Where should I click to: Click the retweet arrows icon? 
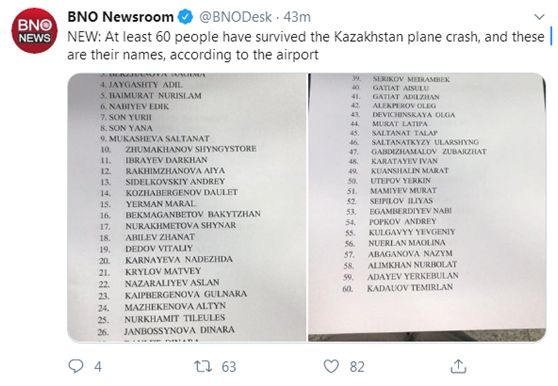[203, 366]
